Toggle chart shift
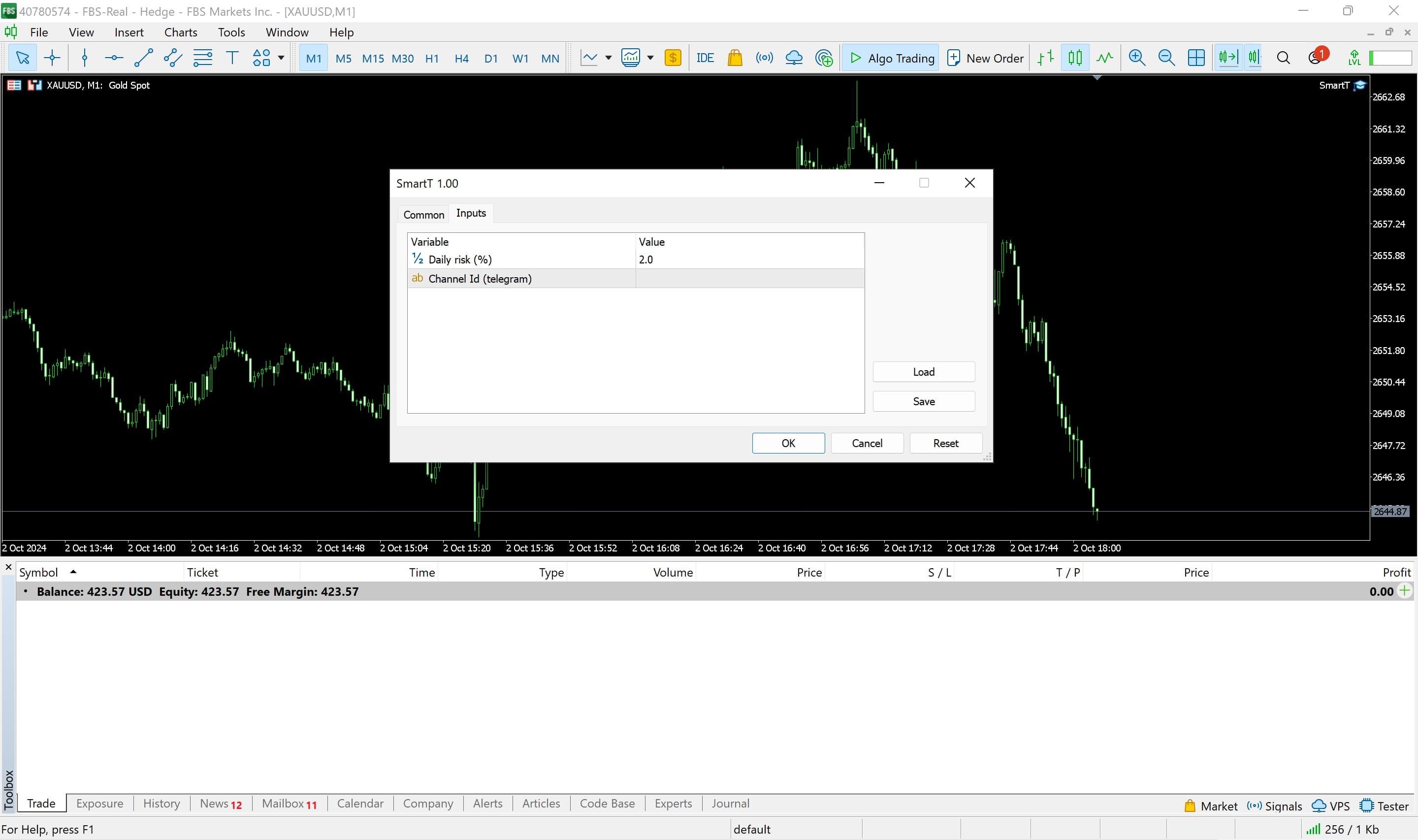Screen dimensions: 1418x840 point(1255,58)
